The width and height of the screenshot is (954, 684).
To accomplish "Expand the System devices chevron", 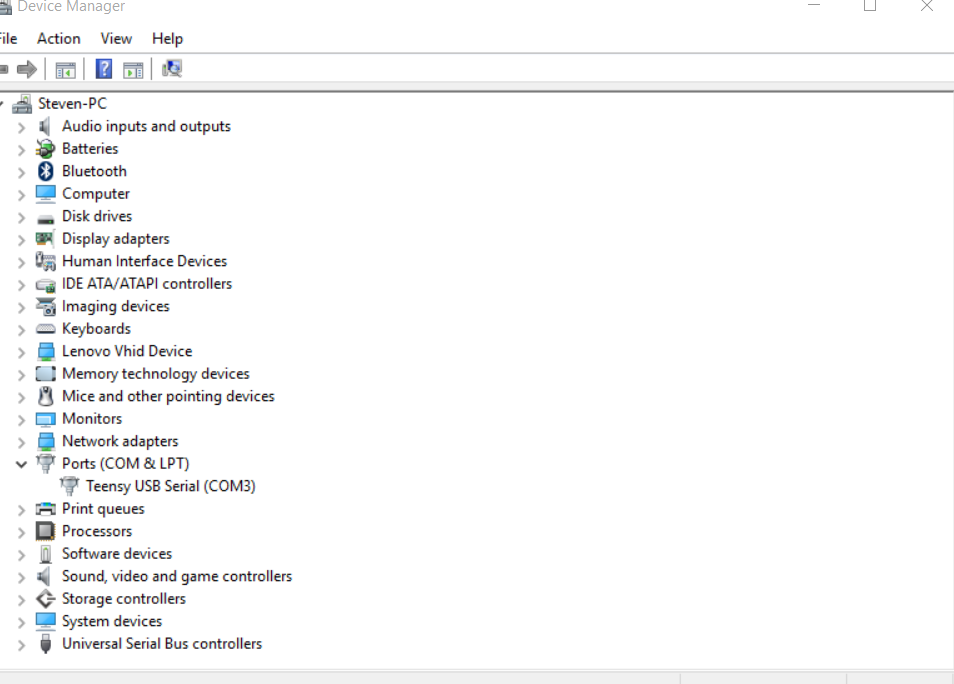I will [x=21, y=623].
